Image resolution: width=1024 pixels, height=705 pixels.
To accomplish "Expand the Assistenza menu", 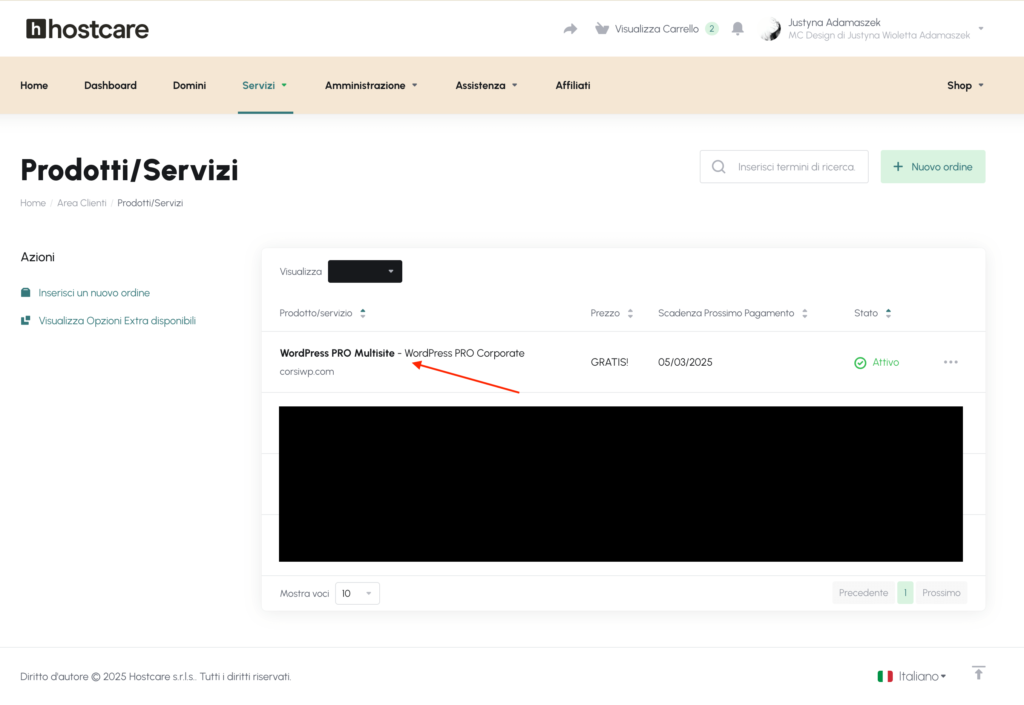I will click(487, 86).
